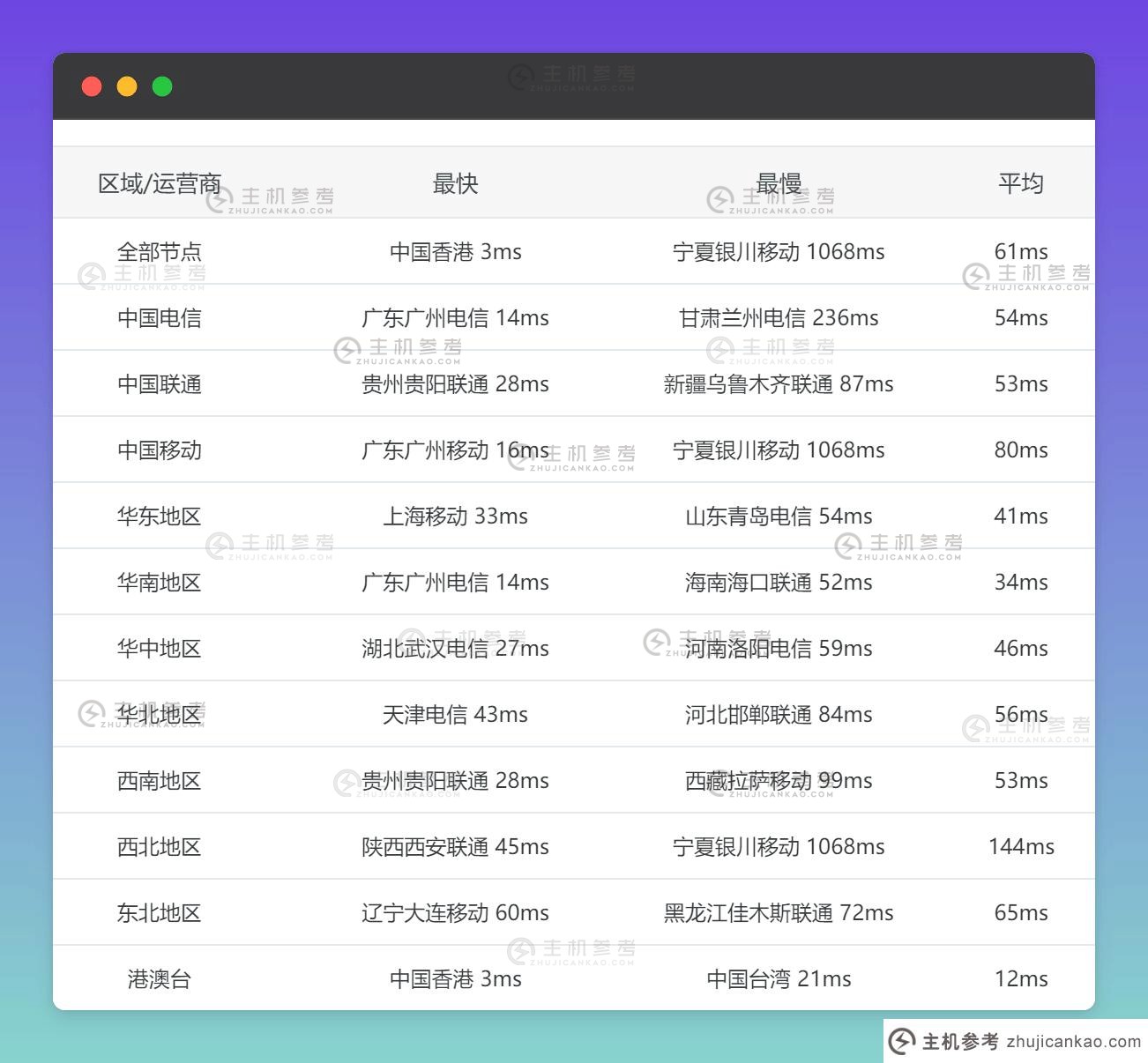Select the 港澳台 row label
The width and height of the screenshot is (1148, 1063).
point(160,979)
